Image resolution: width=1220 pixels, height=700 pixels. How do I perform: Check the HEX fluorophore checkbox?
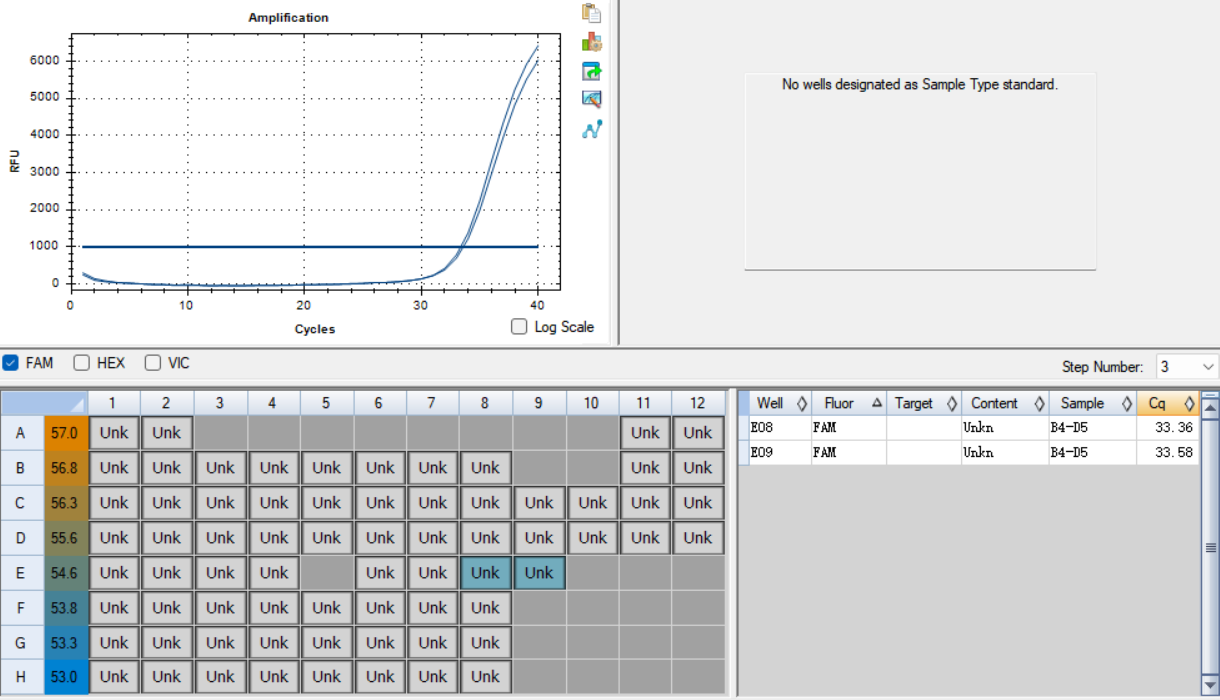82,363
